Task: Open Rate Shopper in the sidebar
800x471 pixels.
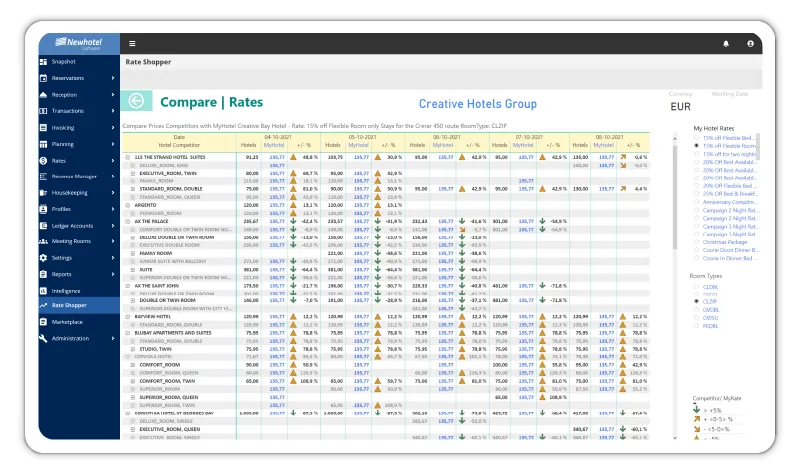Action: 69,305
